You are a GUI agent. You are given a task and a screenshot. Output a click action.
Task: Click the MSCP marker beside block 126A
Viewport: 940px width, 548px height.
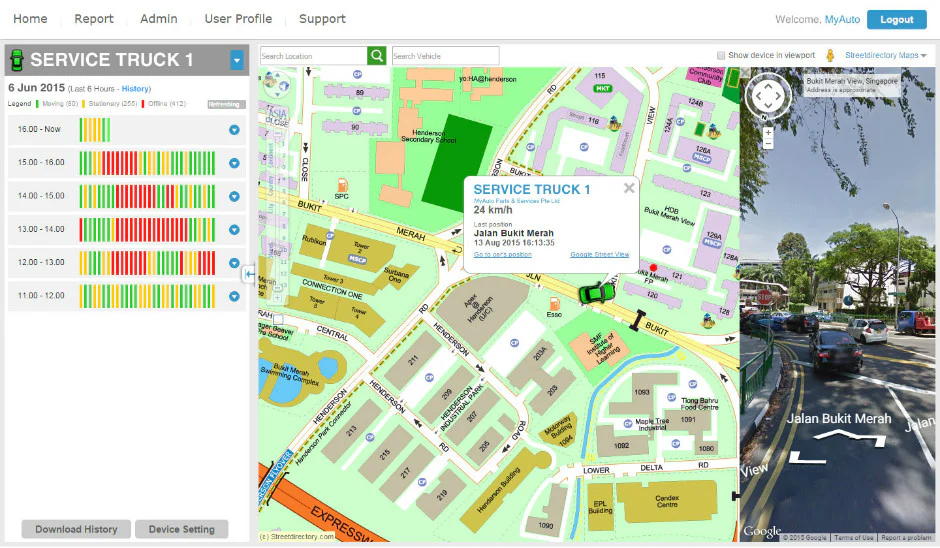pos(702,158)
